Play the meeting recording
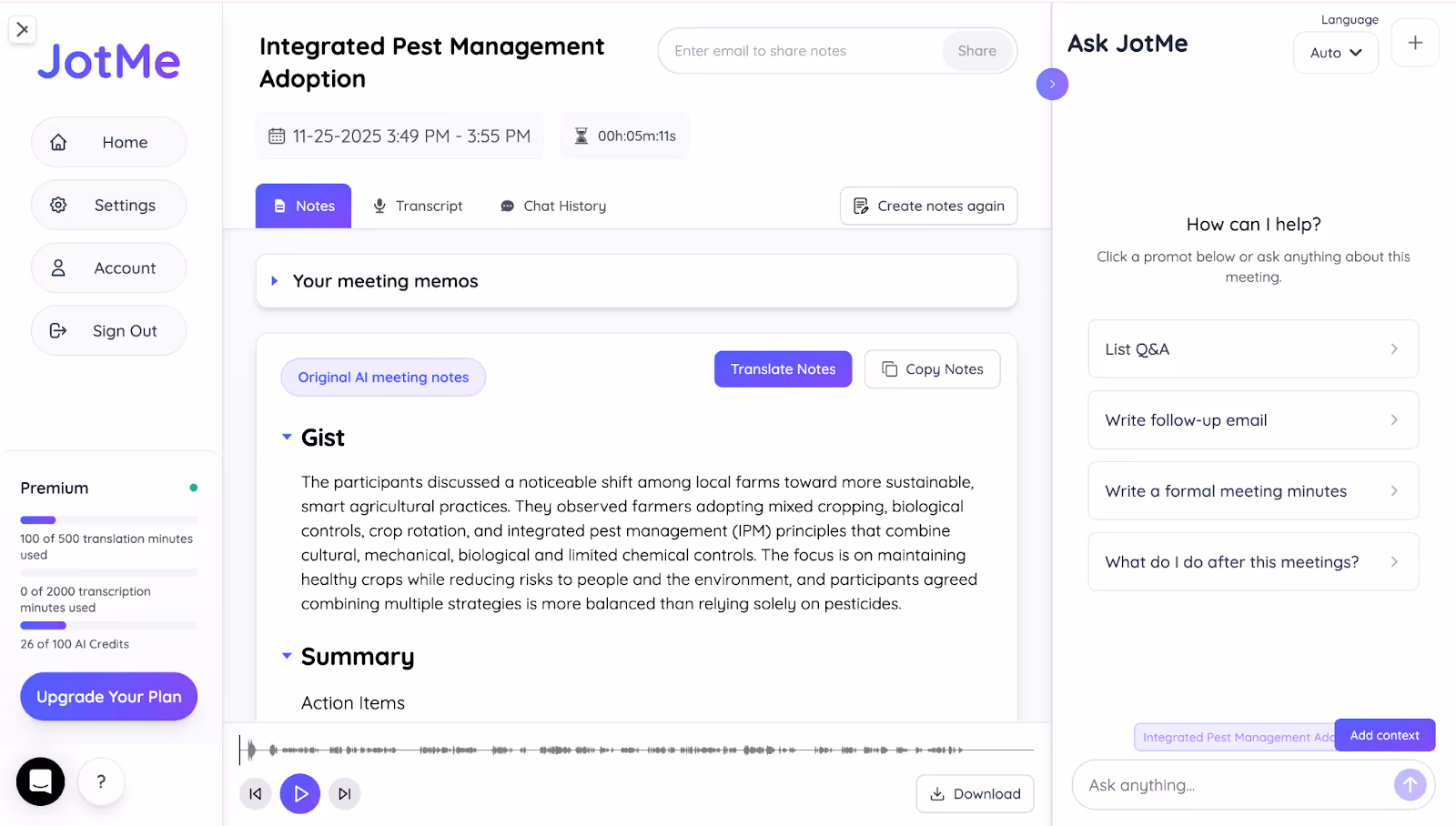Image resolution: width=1456 pixels, height=826 pixels. (300, 793)
